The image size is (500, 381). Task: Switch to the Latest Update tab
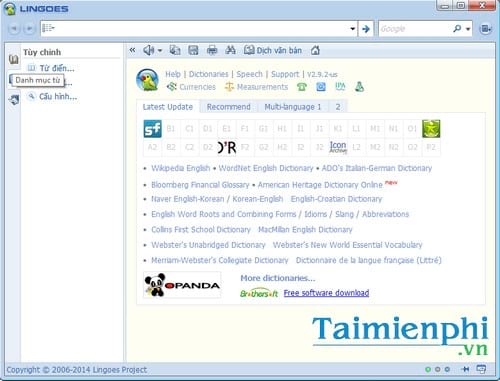click(x=168, y=107)
